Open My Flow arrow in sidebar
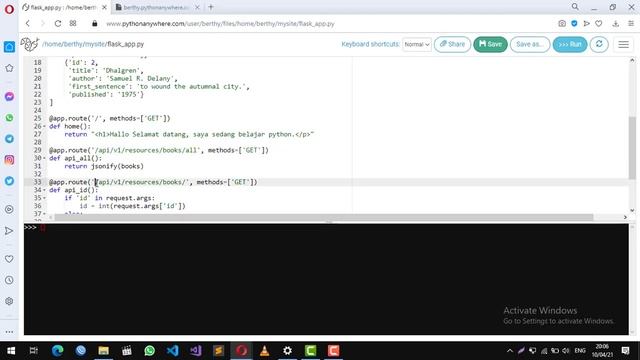 tap(9, 231)
